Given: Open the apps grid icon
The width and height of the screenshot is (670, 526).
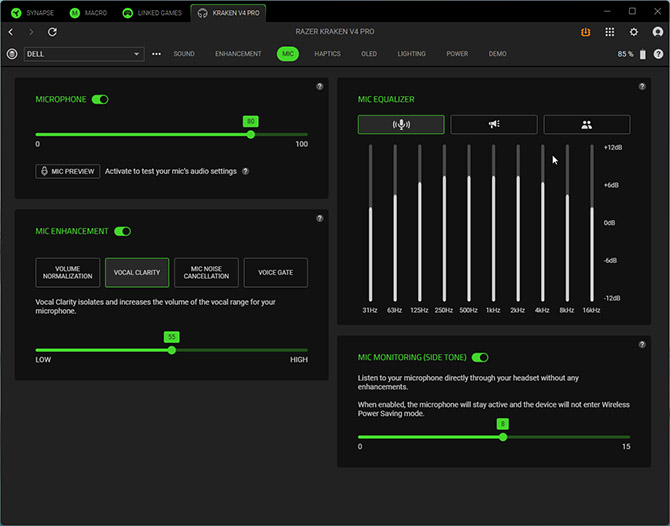Looking at the screenshot, I should [x=610, y=32].
